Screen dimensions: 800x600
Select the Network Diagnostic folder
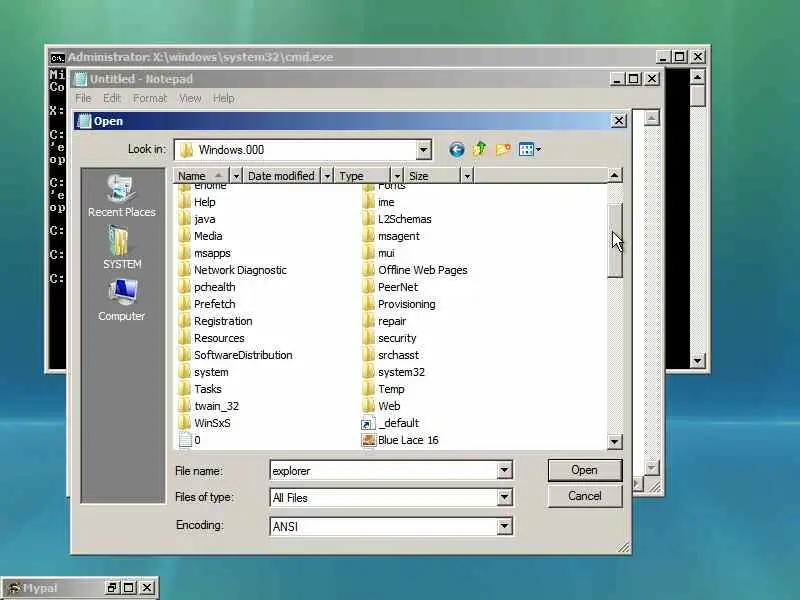click(x=233, y=270)
